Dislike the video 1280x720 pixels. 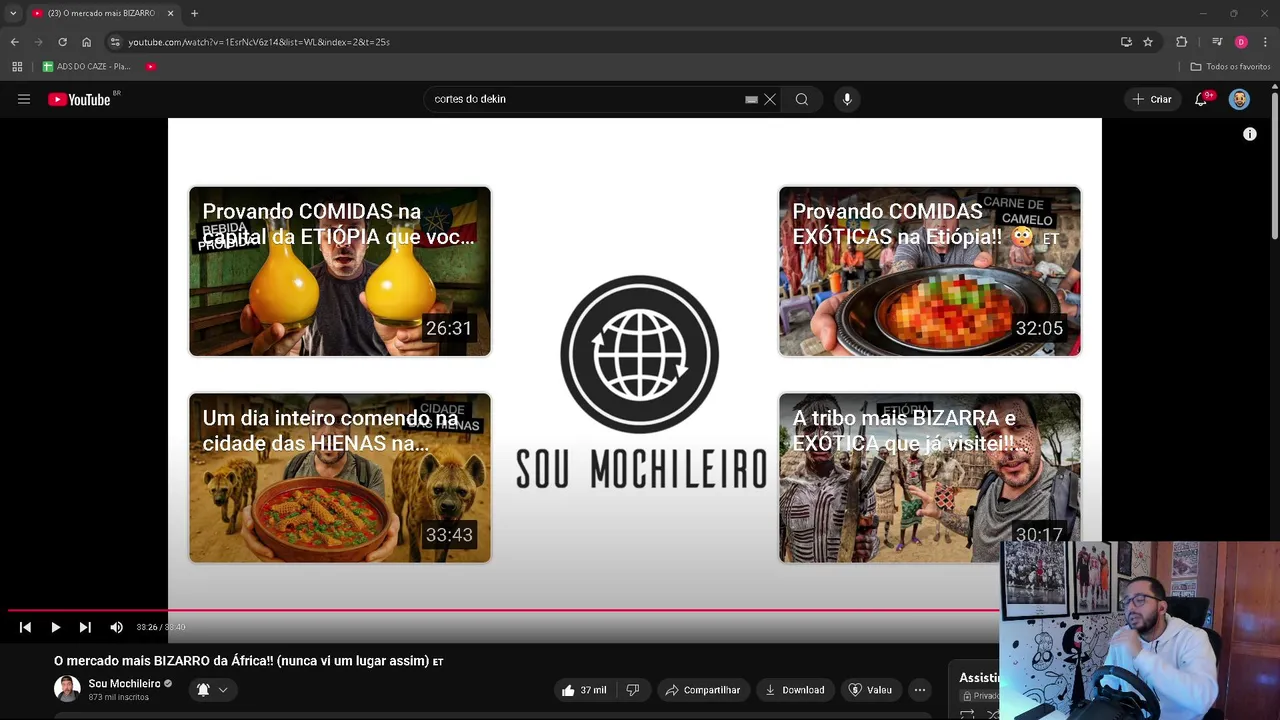click(632, 690)
